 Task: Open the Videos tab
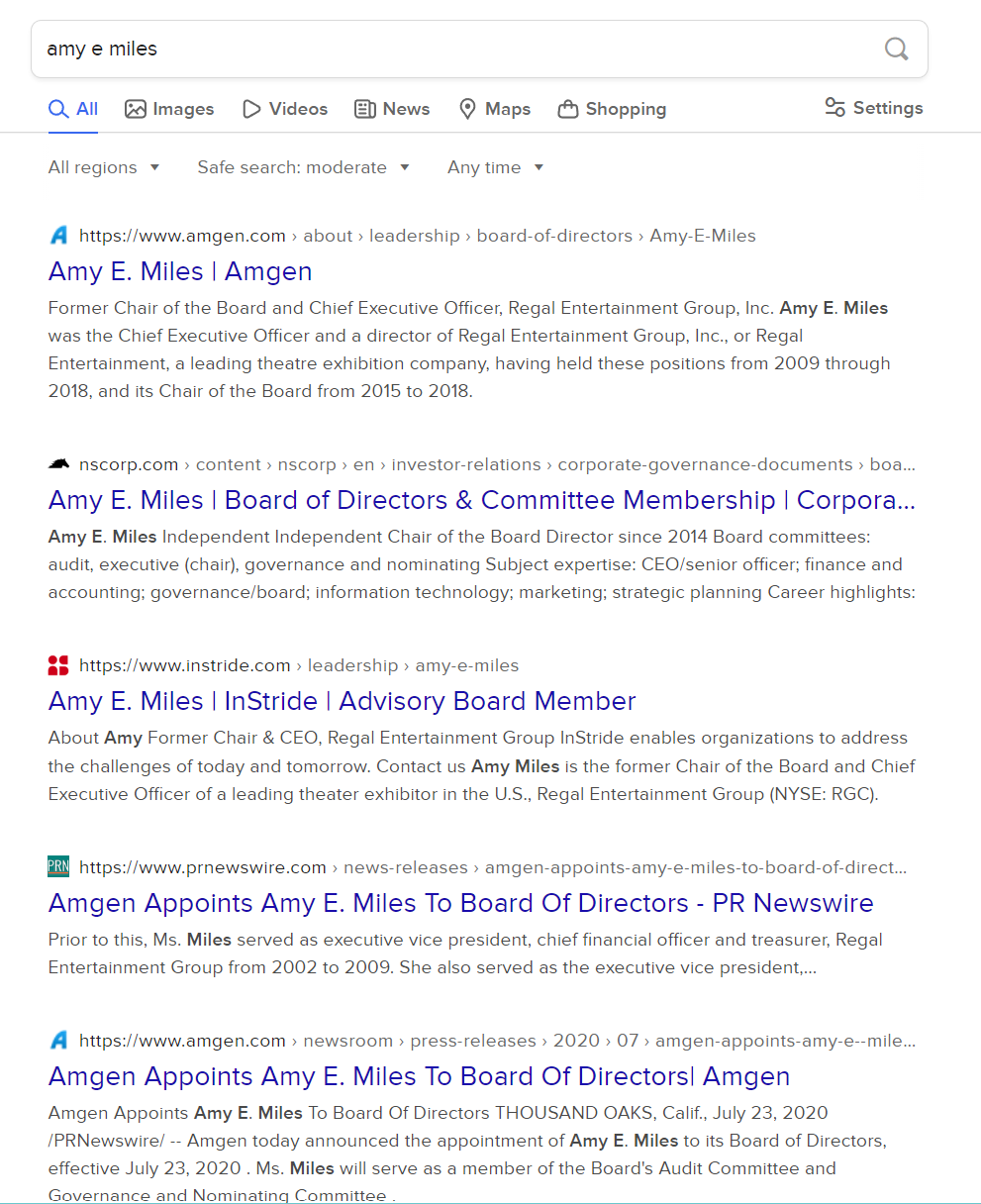pyautogui.click(x=285, y=109)
